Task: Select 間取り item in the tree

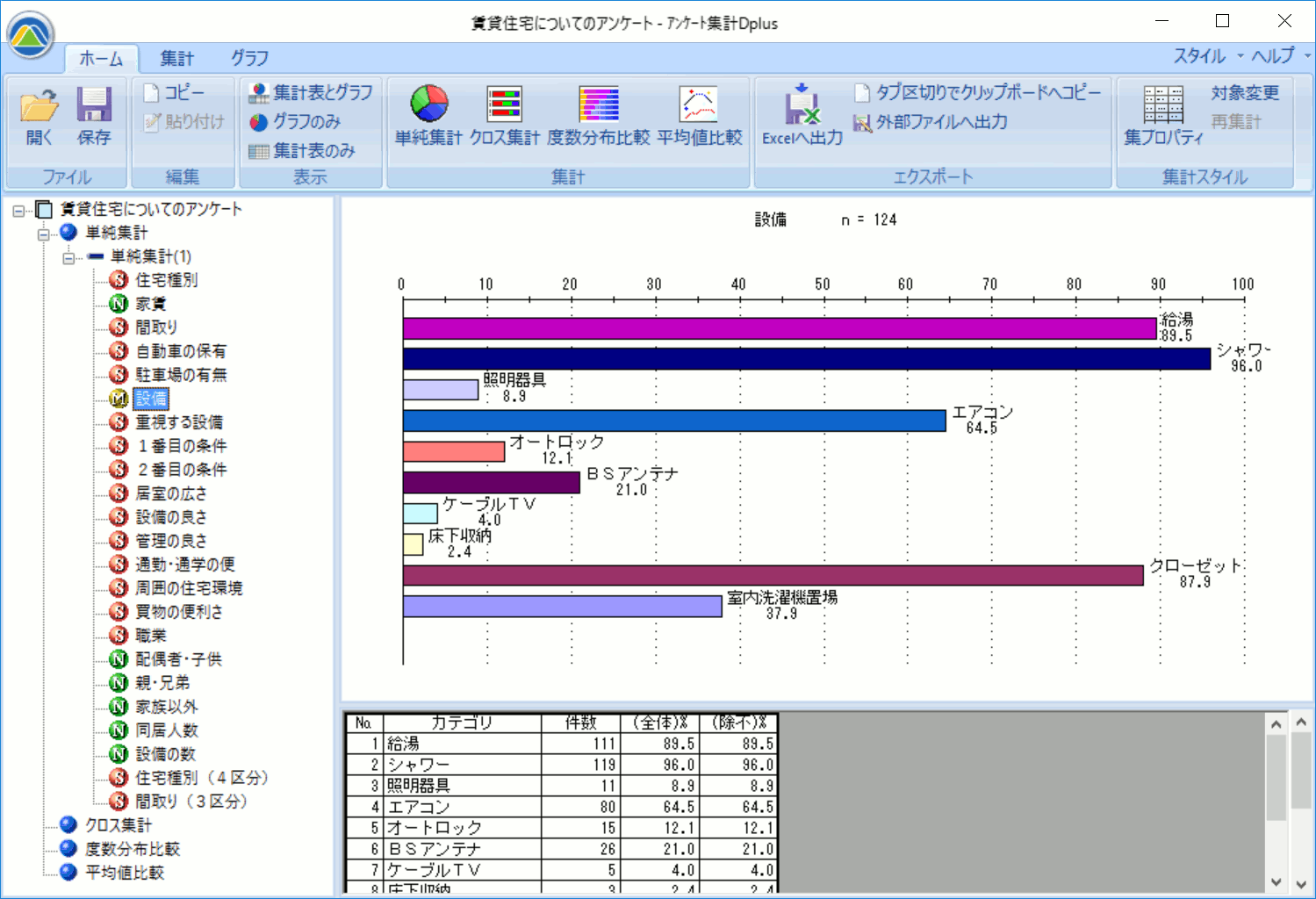Action: 156,327
